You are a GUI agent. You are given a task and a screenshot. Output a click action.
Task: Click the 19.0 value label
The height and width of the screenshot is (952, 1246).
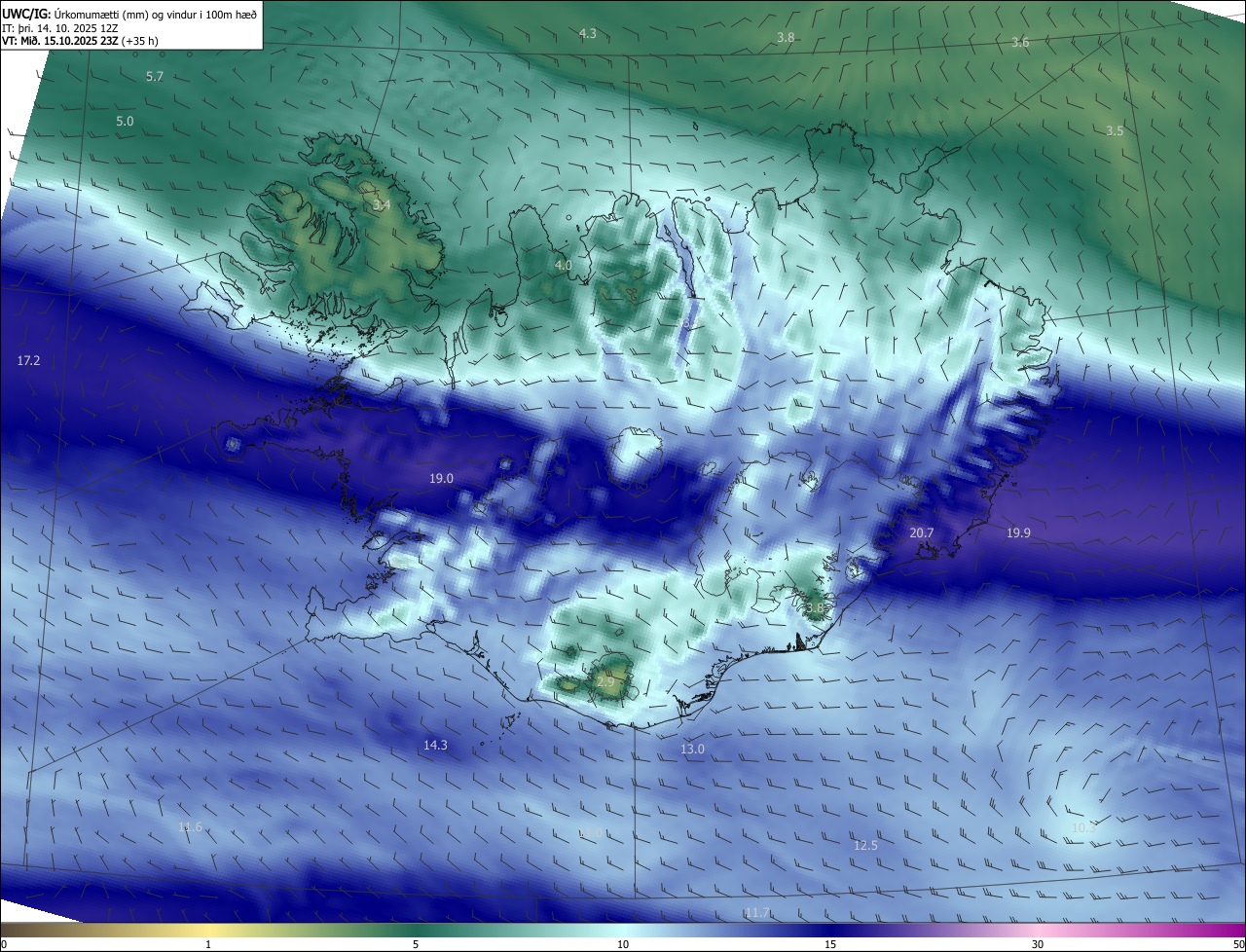point(441,479)
